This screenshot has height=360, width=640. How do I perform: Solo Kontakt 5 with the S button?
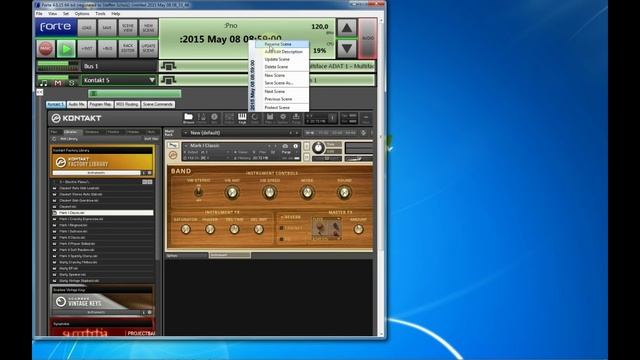(x=72, y=83)
